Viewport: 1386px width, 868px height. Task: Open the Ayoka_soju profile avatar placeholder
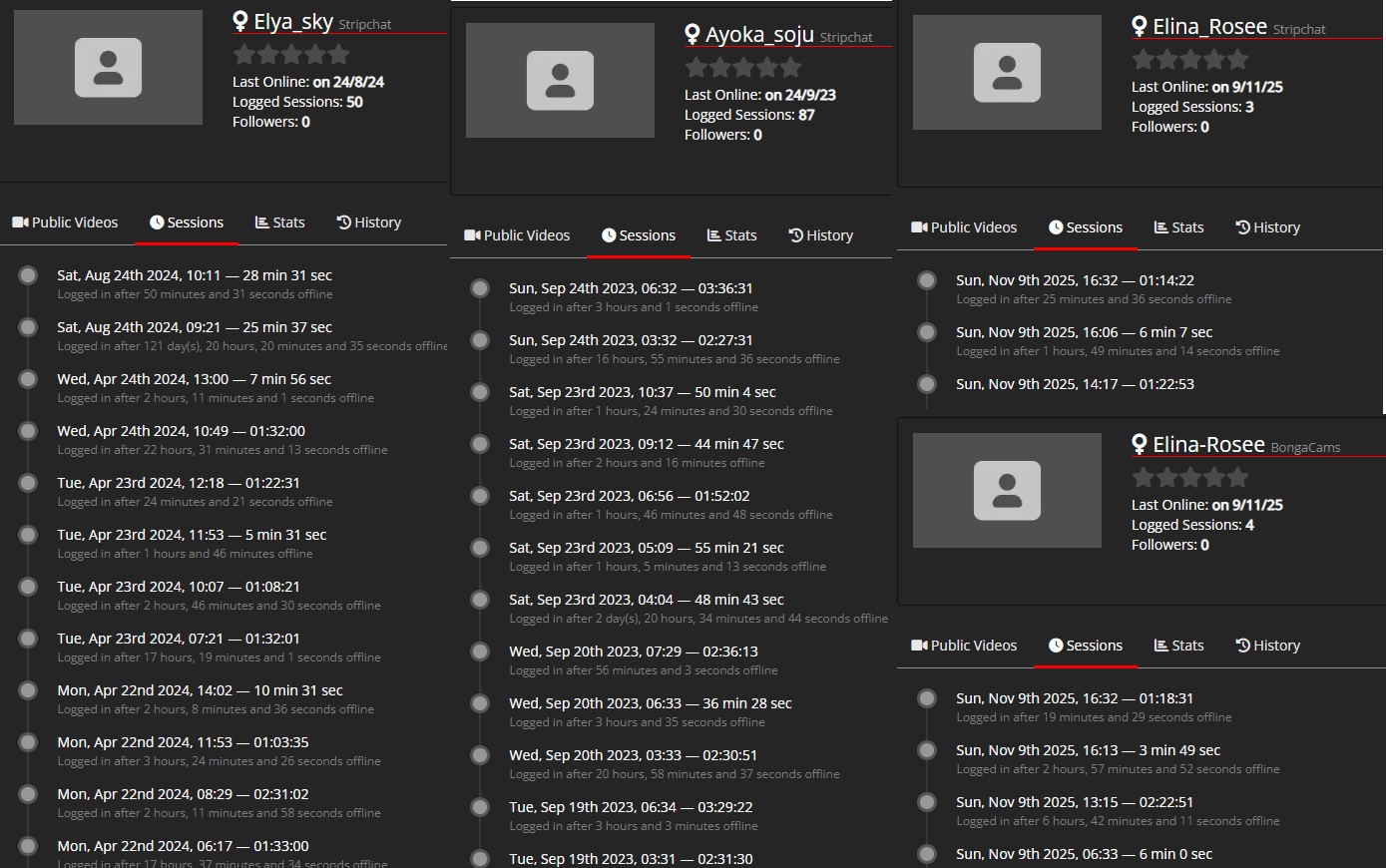[x=560, y=81]
